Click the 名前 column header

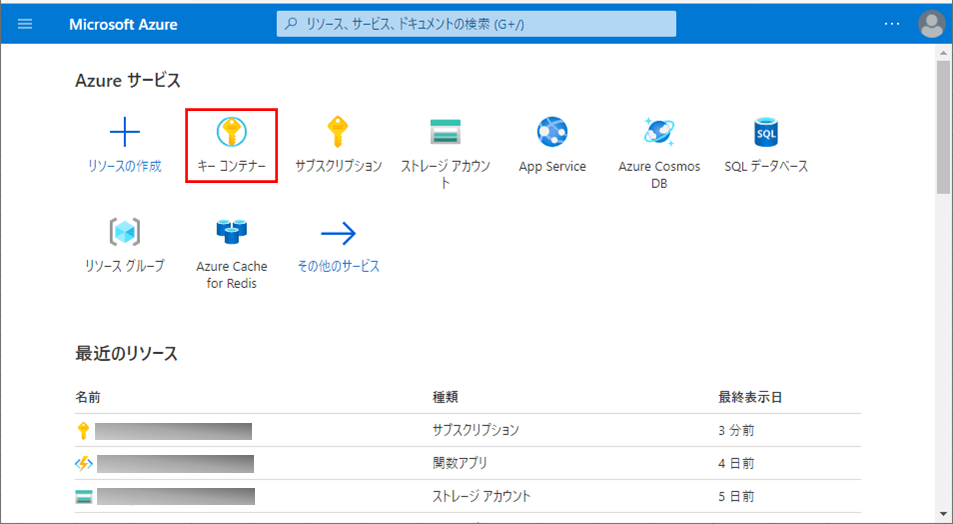tap(88, 398)
